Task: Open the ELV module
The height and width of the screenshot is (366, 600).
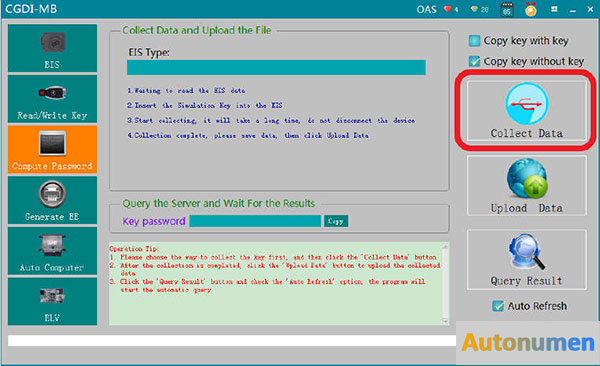Action: pos(52,301)
